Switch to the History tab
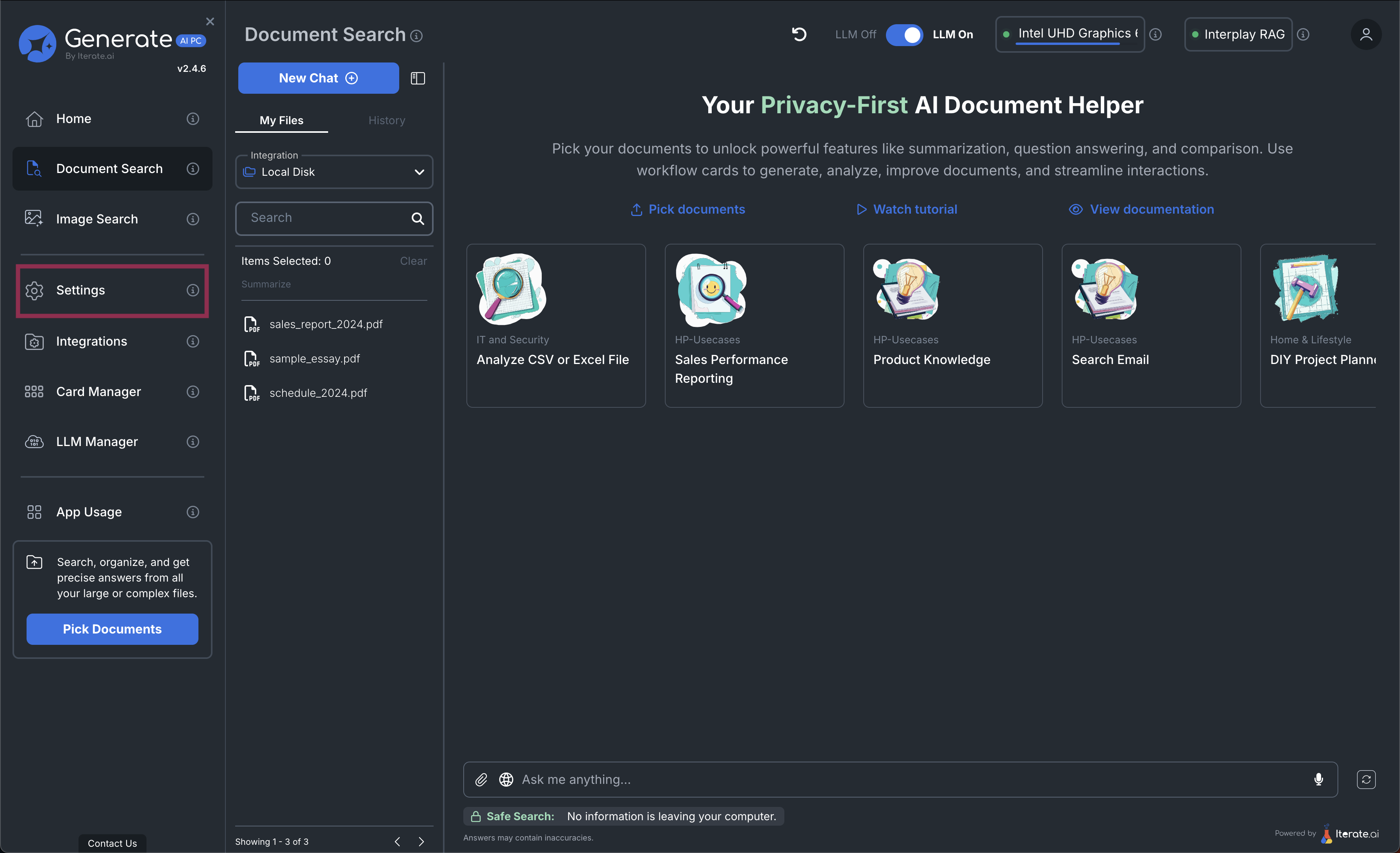 point(386,120)
